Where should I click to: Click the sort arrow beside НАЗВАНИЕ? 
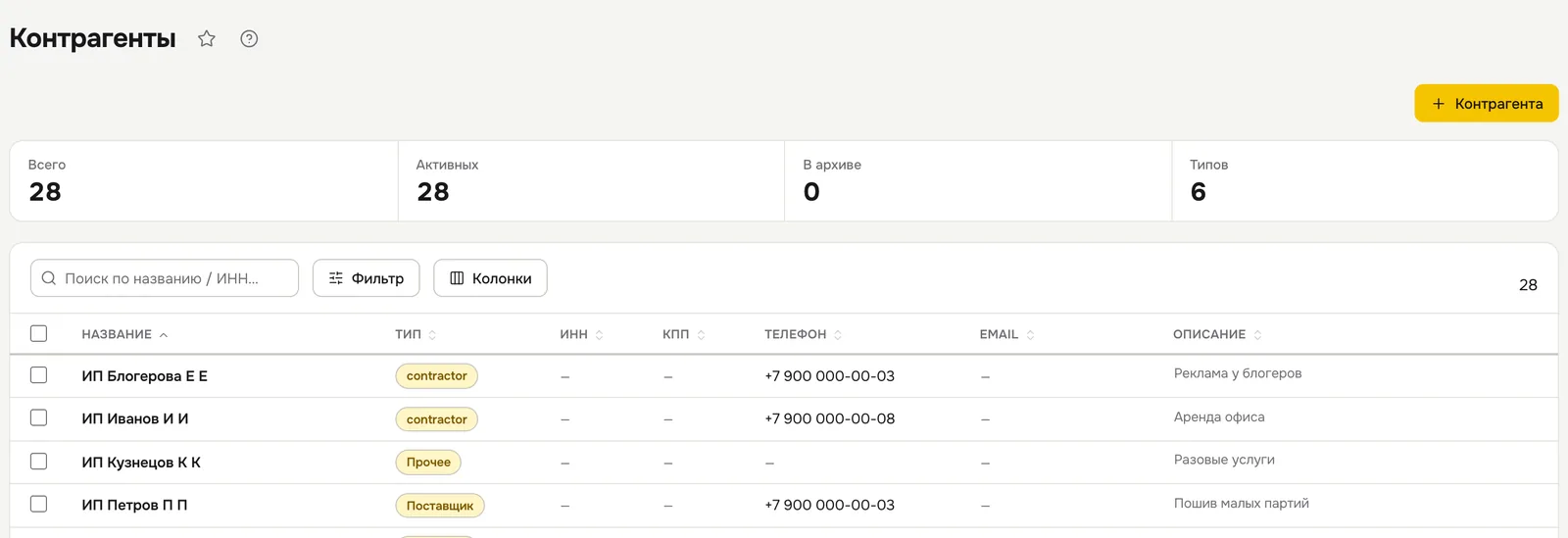(164, 335)
